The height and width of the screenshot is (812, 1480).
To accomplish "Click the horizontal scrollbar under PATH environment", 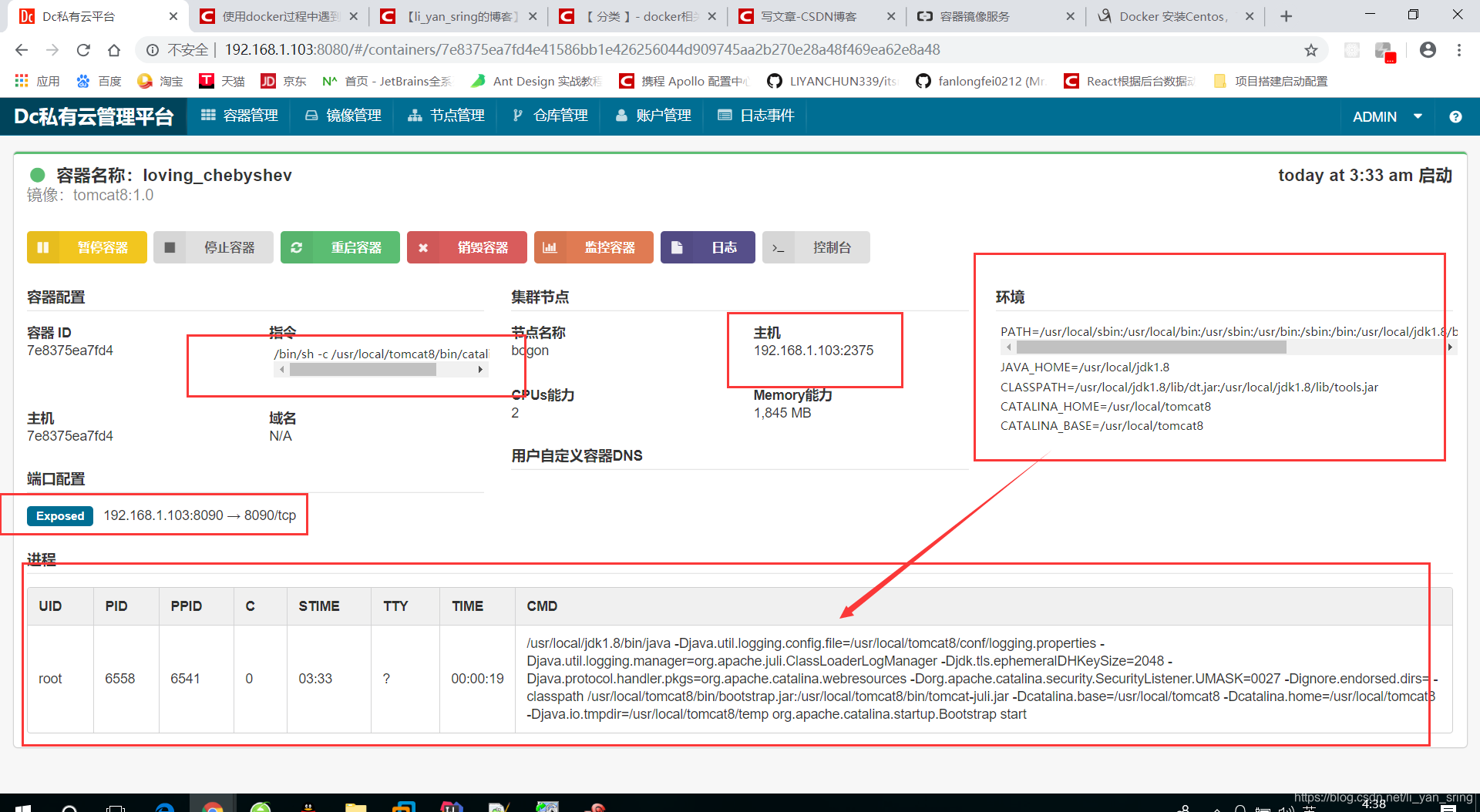I will 1151,347.
